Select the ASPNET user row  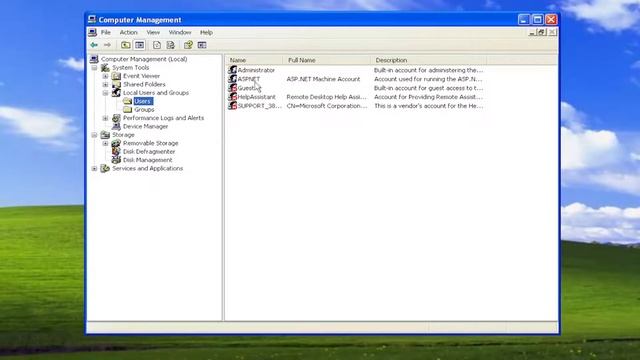(356, 79)
